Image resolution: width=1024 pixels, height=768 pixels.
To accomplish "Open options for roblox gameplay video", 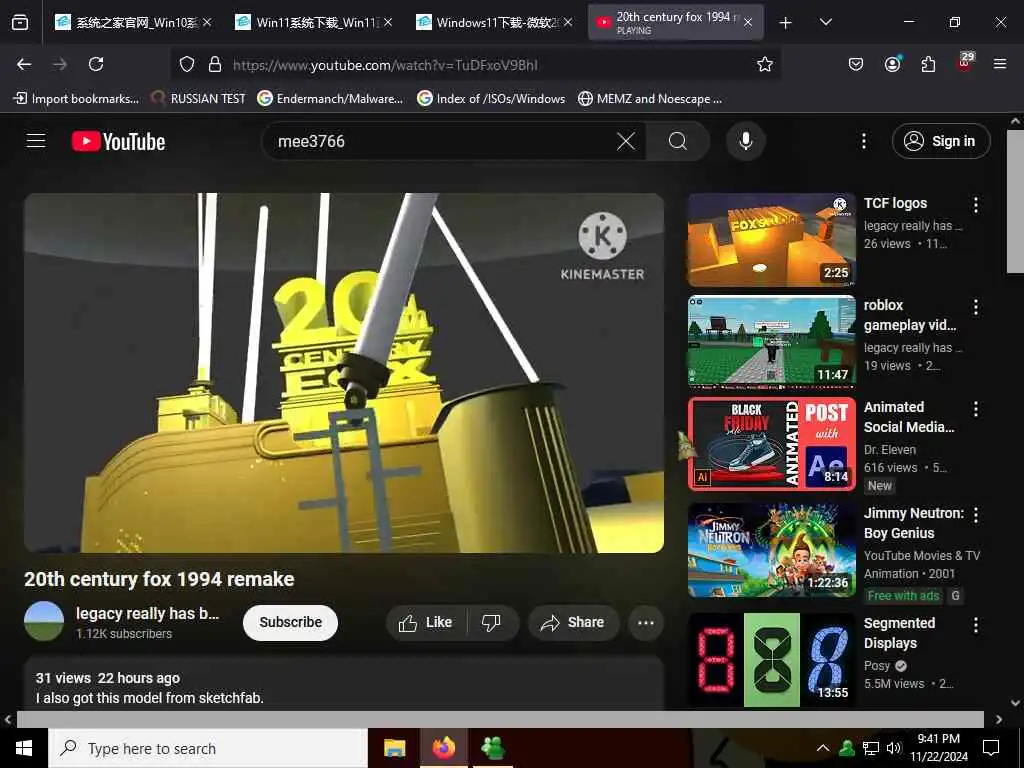I will (976, 307).
